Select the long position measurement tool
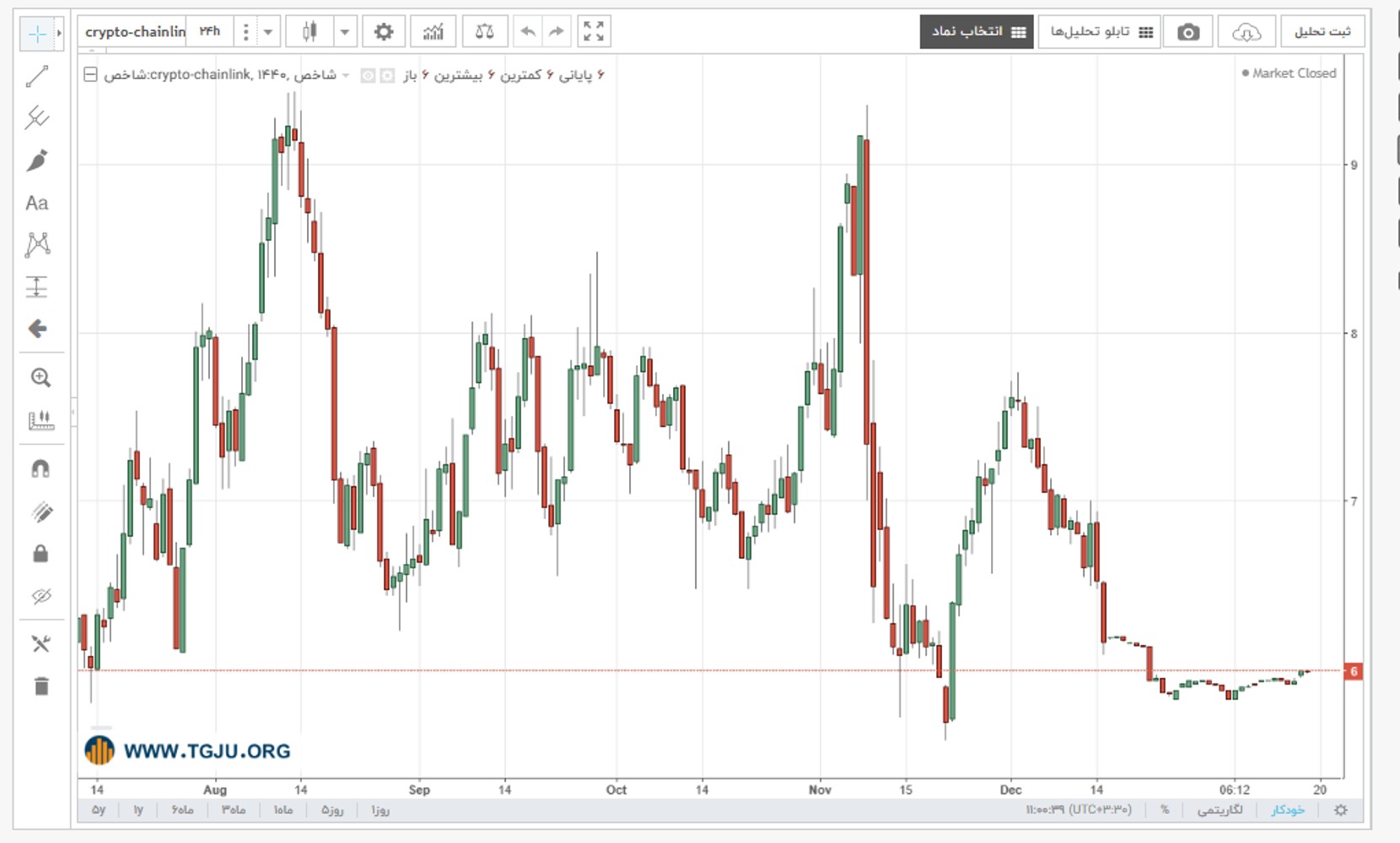 pos(37,287)
